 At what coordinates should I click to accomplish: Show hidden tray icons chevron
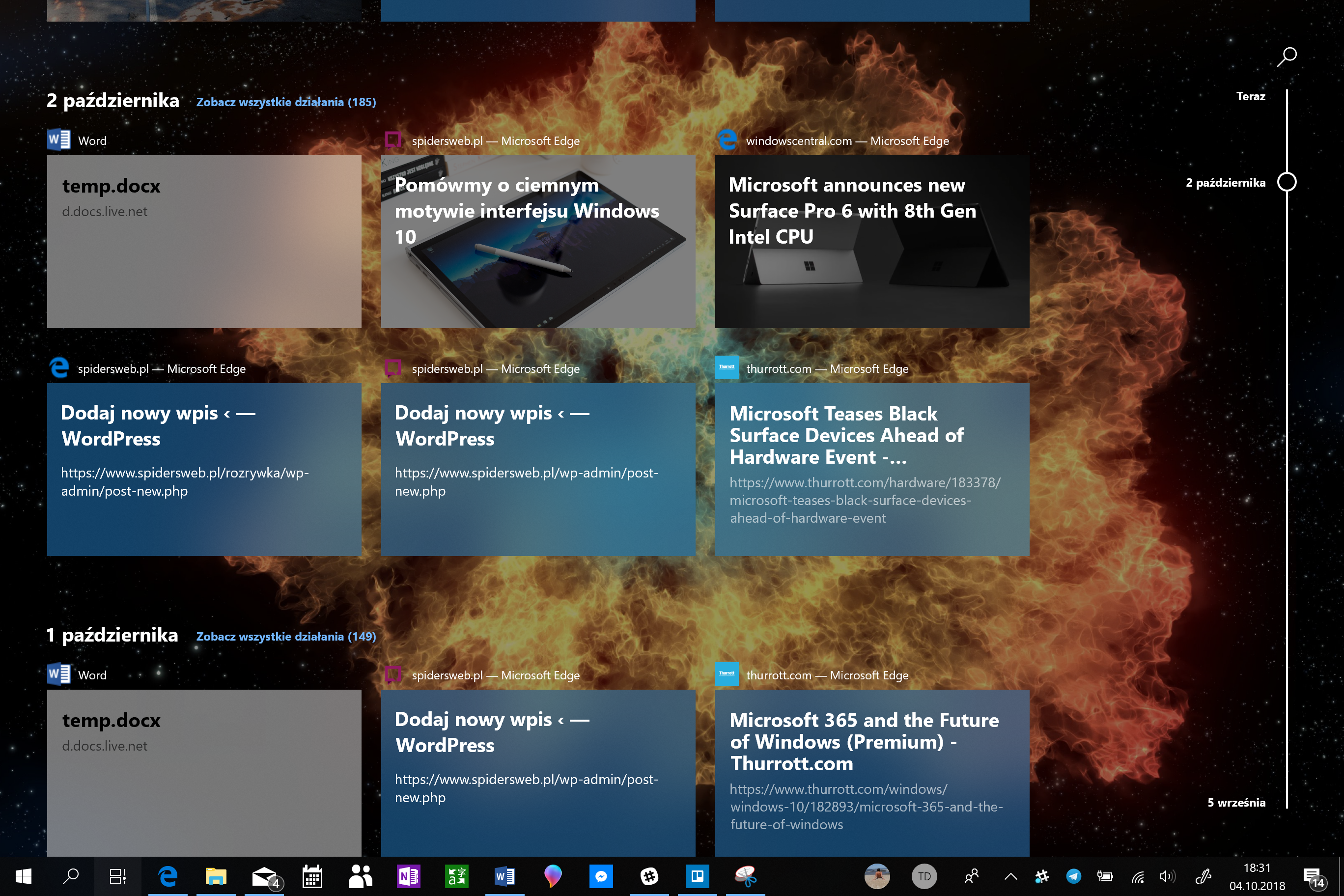1011,876
